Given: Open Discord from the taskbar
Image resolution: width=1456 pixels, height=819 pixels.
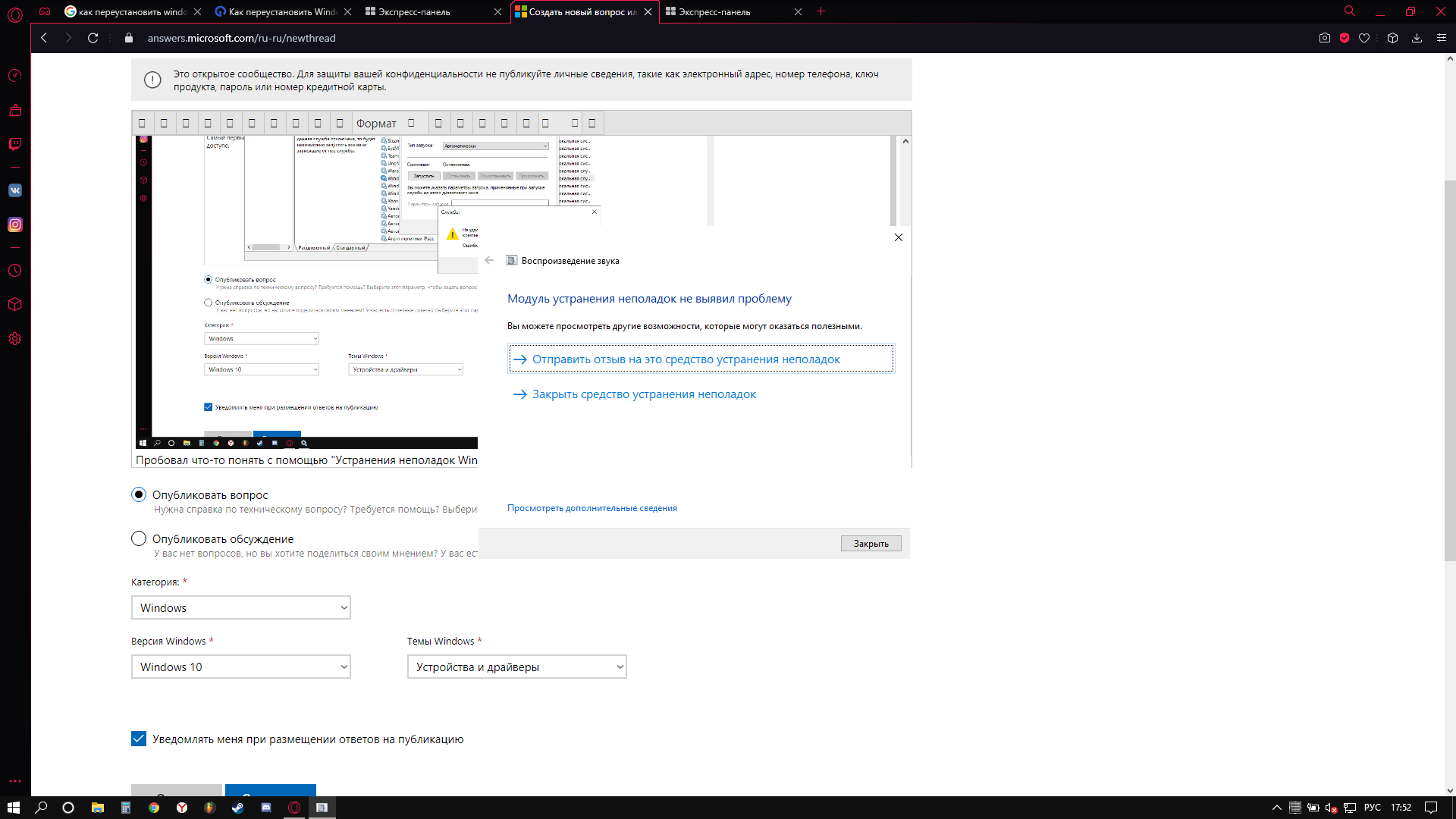Looking at the screenshot, I should pyautogui.click(x=265, y=808).
